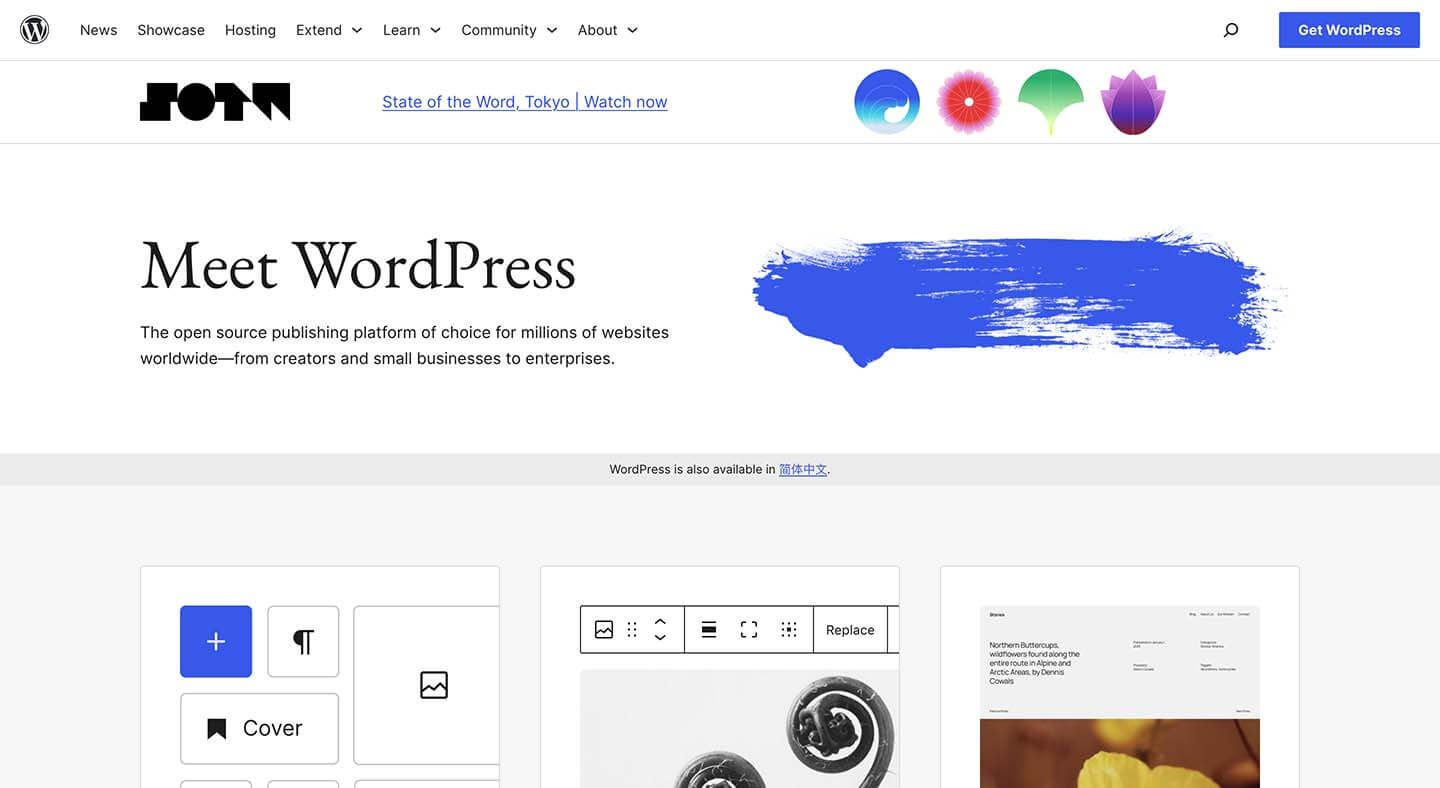Expand the Extend menu

(329, 30)
